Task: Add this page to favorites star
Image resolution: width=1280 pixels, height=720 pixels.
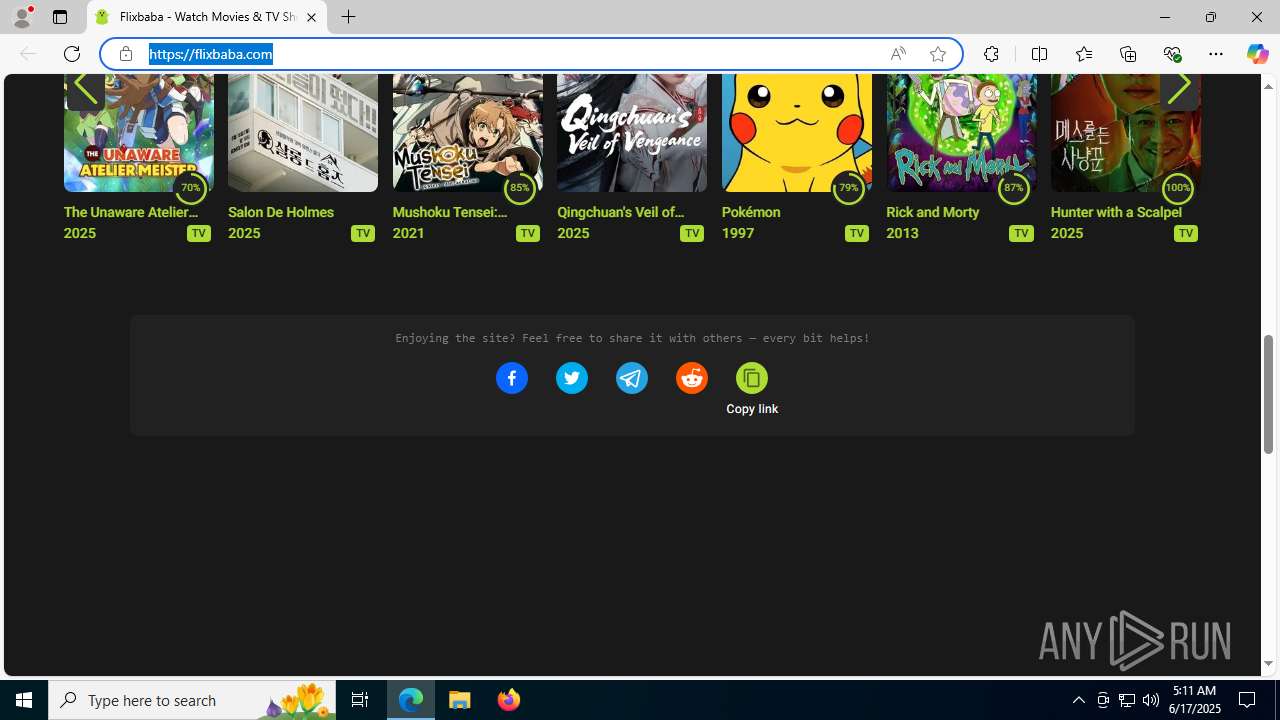Action: pyautogui.click(x=938, y=54)
